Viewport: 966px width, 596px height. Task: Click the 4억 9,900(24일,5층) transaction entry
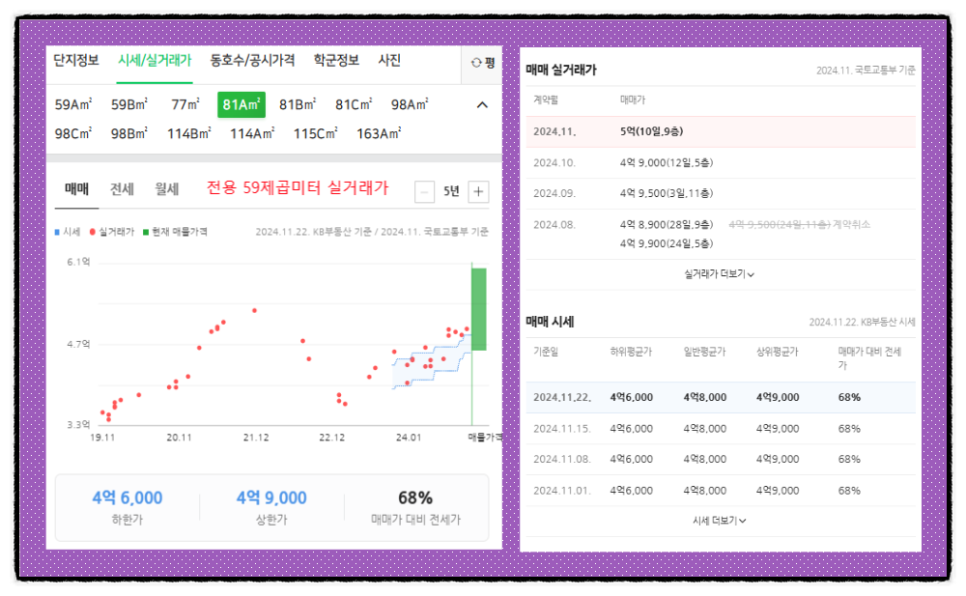pos(667,243)
